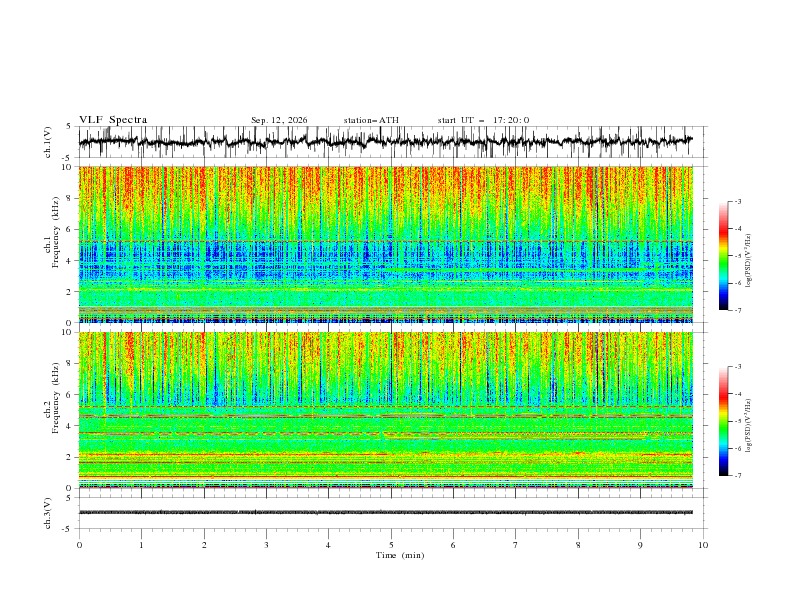Viewport: 792px width, 612px height.
Task: Select the station=ATH label
Action: click(371, 120)
